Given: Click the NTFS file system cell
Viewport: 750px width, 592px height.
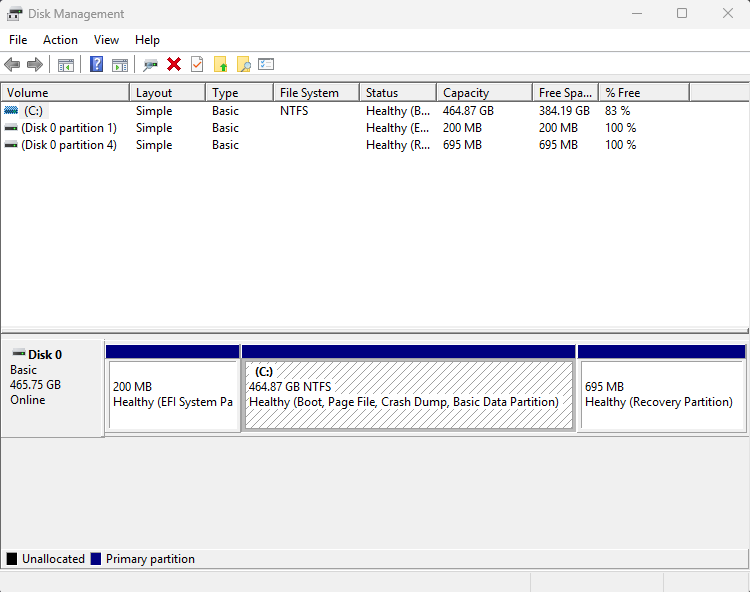Looking at the screenshot, I should click(294, 110).
